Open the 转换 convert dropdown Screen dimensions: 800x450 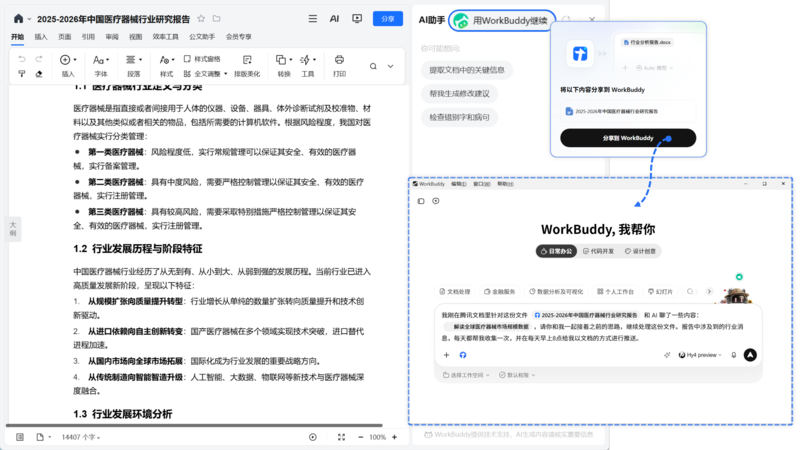pyautogui.click(x=284, y=60)
